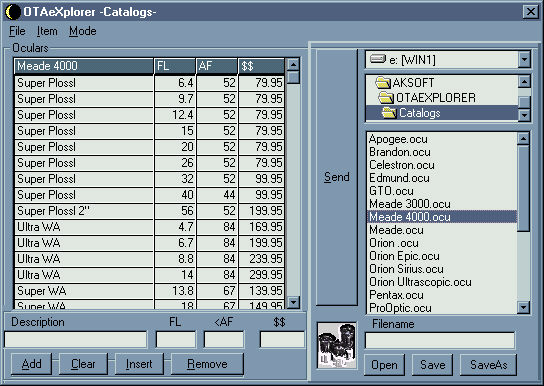Close the OTAeXplorer window

pos(531,12)
